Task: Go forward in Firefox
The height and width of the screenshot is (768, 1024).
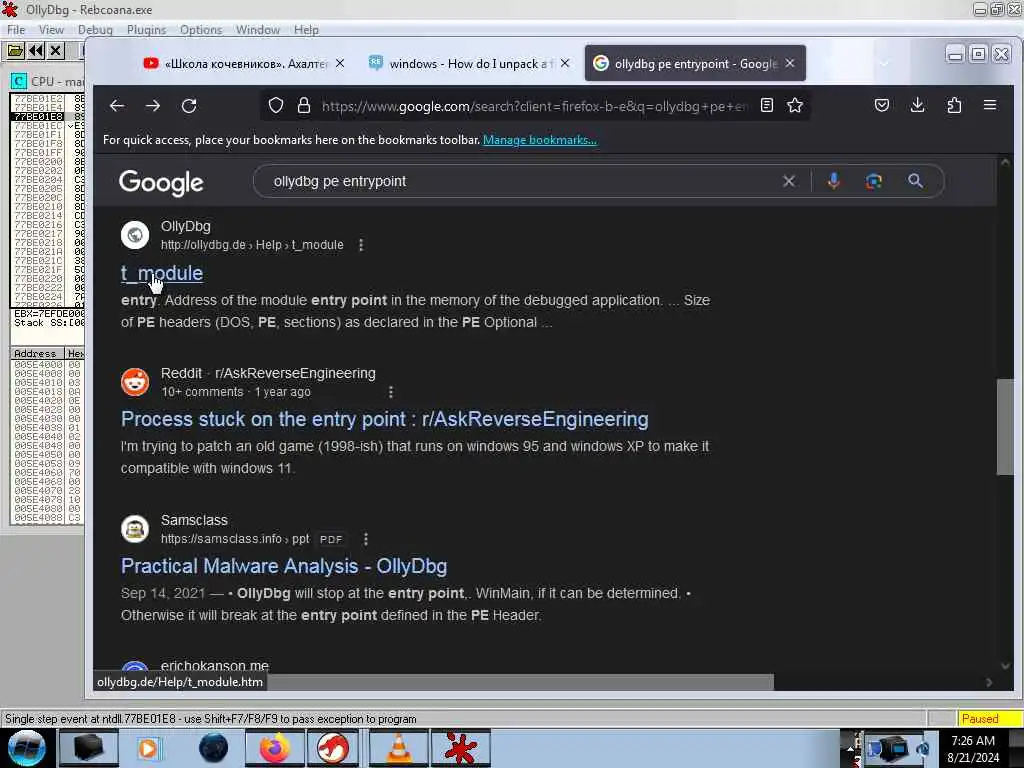Action: [153, 105]
